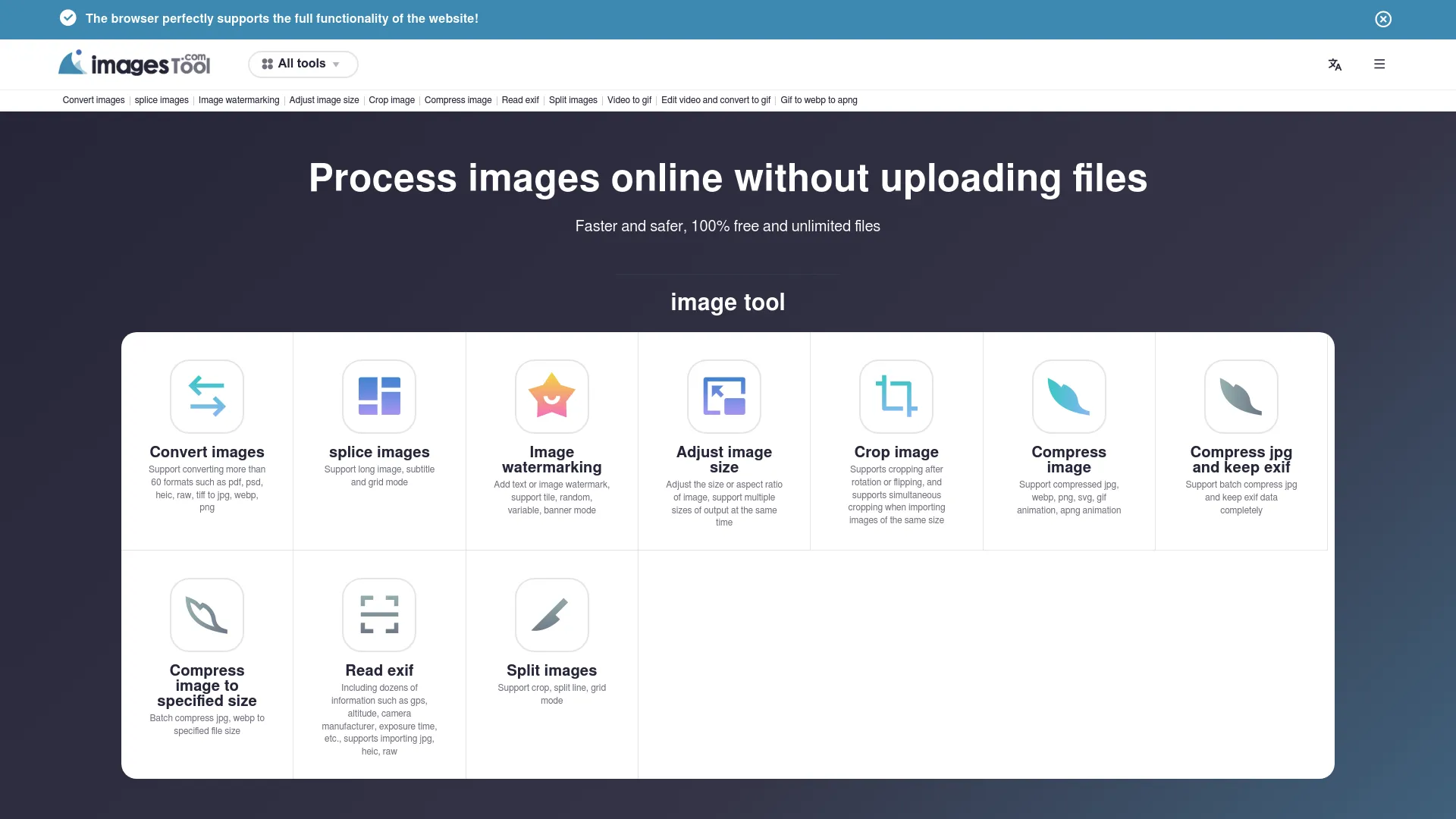Open the hamburger menu icon
1456x819 pixels.
(x=1379, y=64)
